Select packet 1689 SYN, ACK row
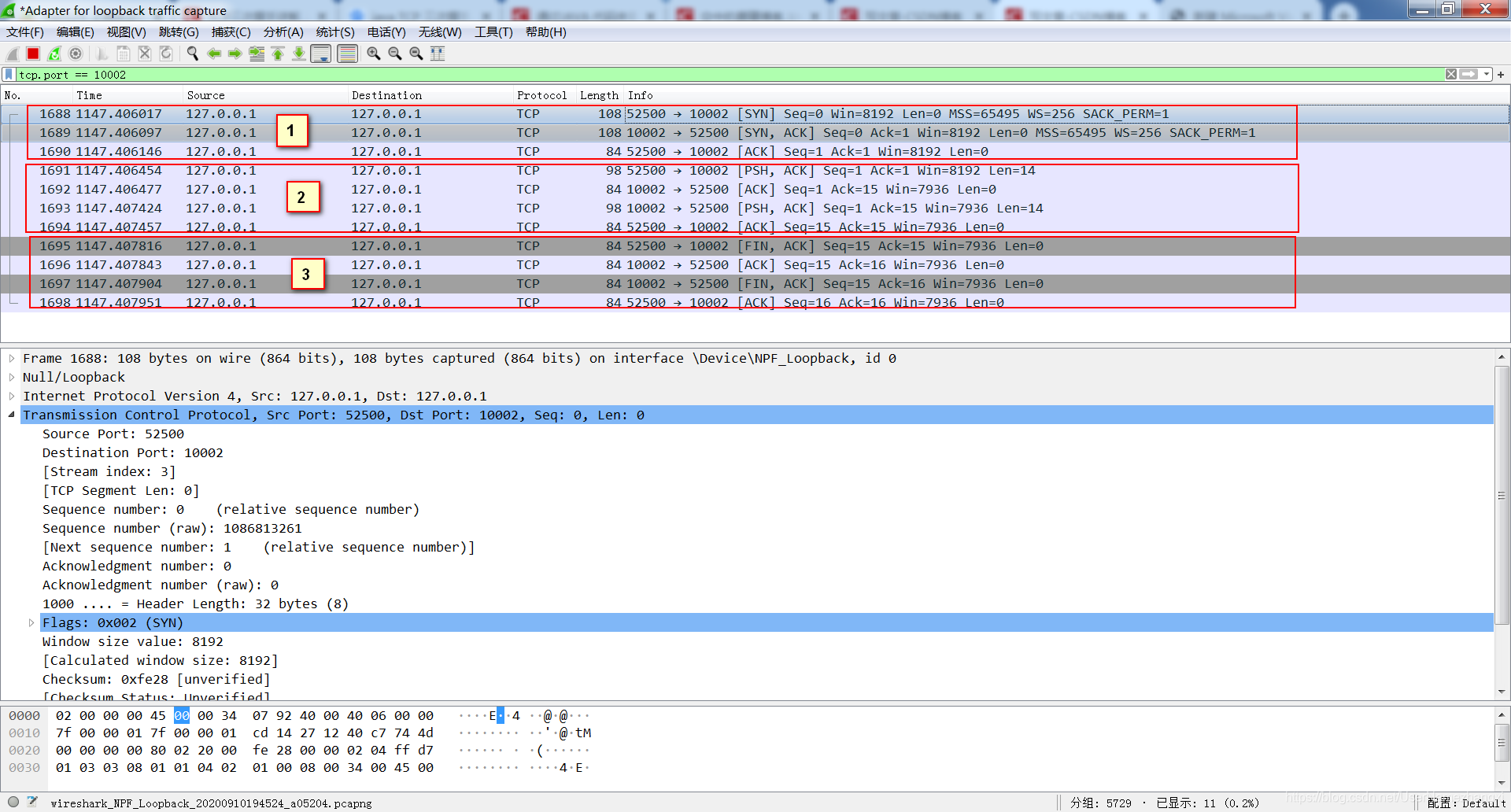1511x812 pixels. click(755, 132)
